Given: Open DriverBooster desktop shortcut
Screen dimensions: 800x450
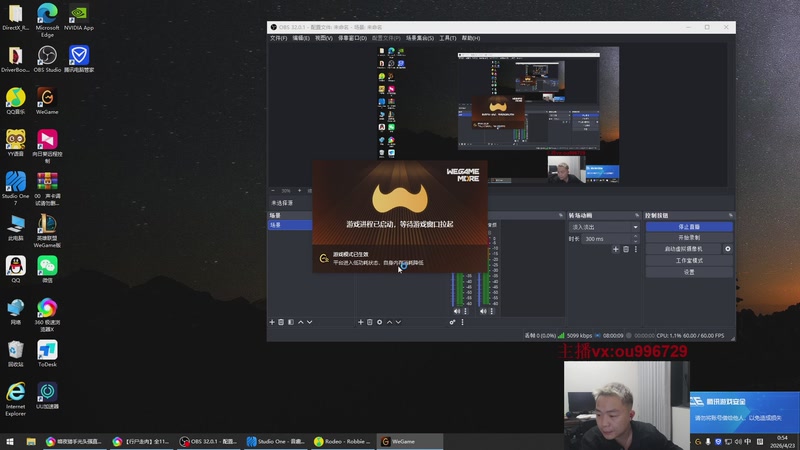Looking at the screenshot, I should pos(15,59).
